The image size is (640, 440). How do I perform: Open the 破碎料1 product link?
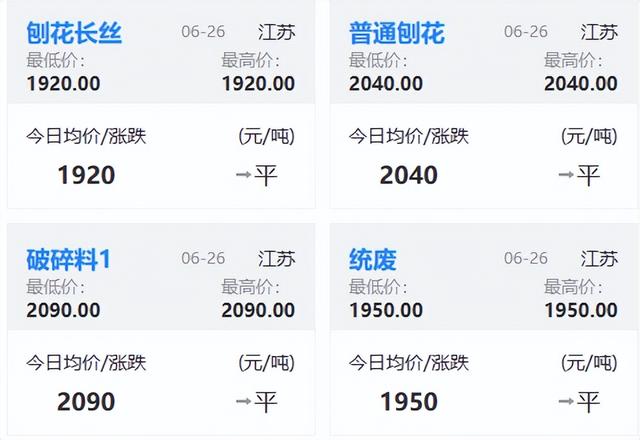(x=69, y=260)
